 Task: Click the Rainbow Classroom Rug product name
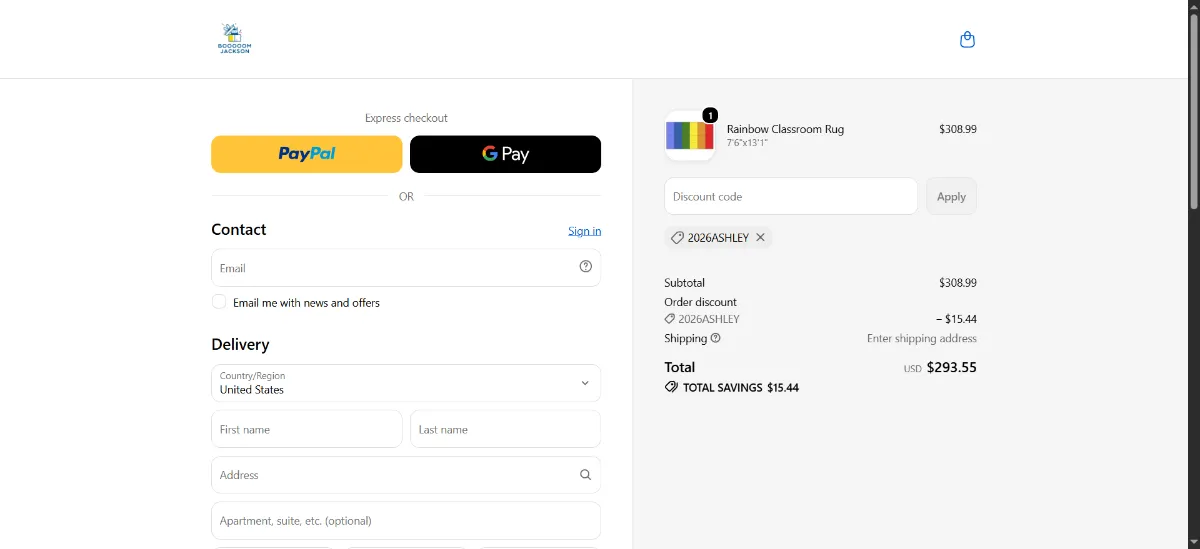coord(785,129)
